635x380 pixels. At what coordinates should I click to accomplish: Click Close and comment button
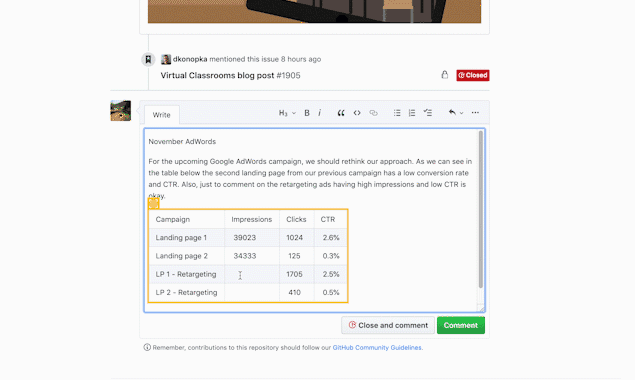[388, 325]
